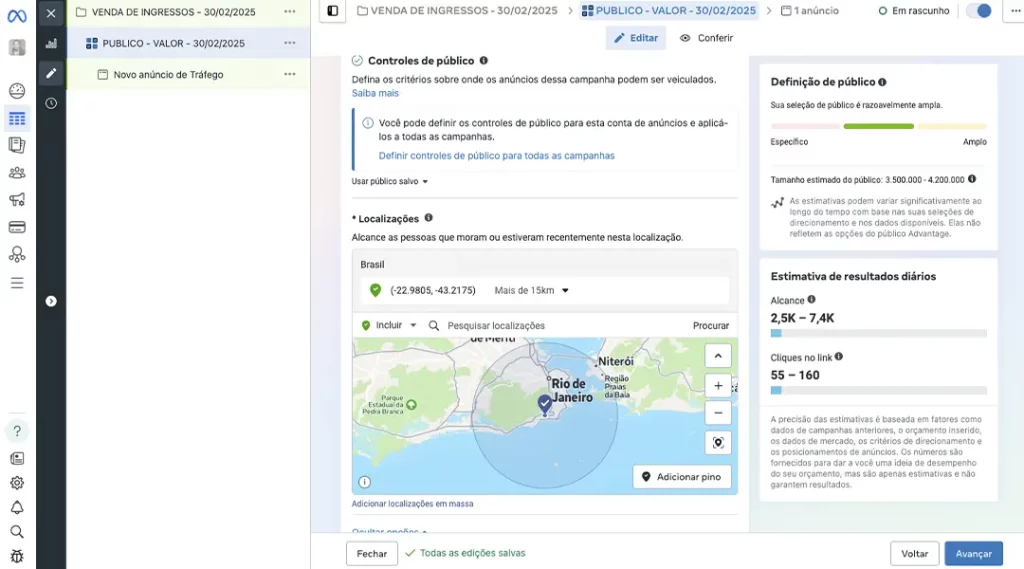The image size is (1024, 569).
Task: Open the notifications bell icon
Action: point(17,508)
